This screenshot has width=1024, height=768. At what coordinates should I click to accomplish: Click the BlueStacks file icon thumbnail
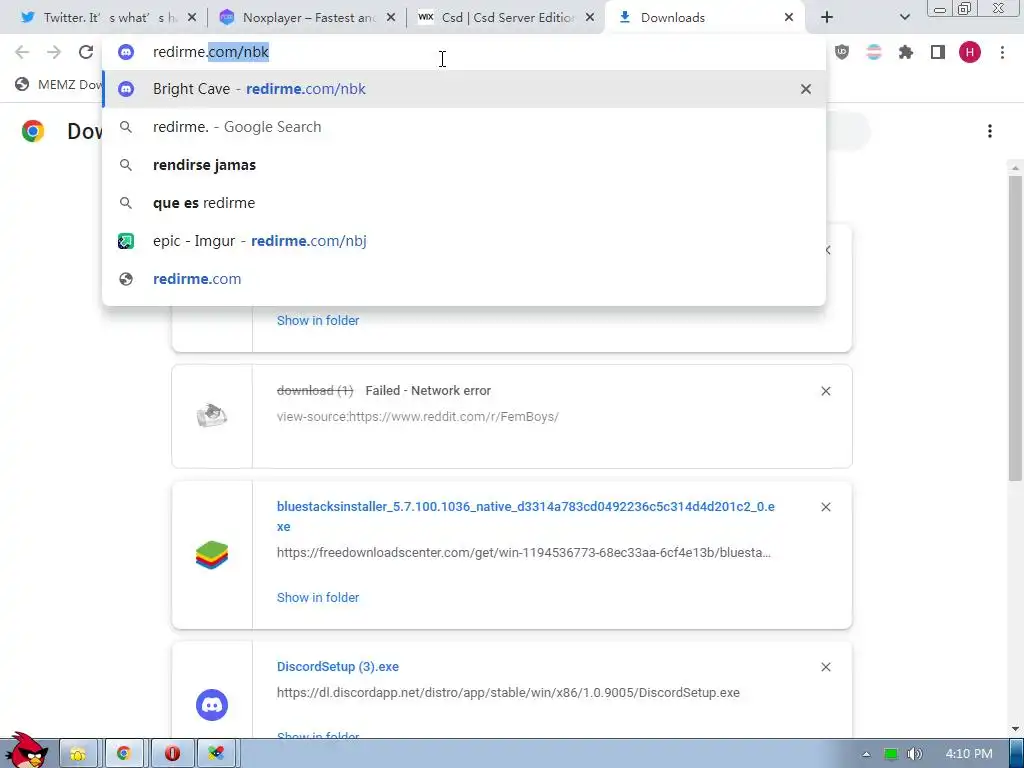(x=212, y=555)
